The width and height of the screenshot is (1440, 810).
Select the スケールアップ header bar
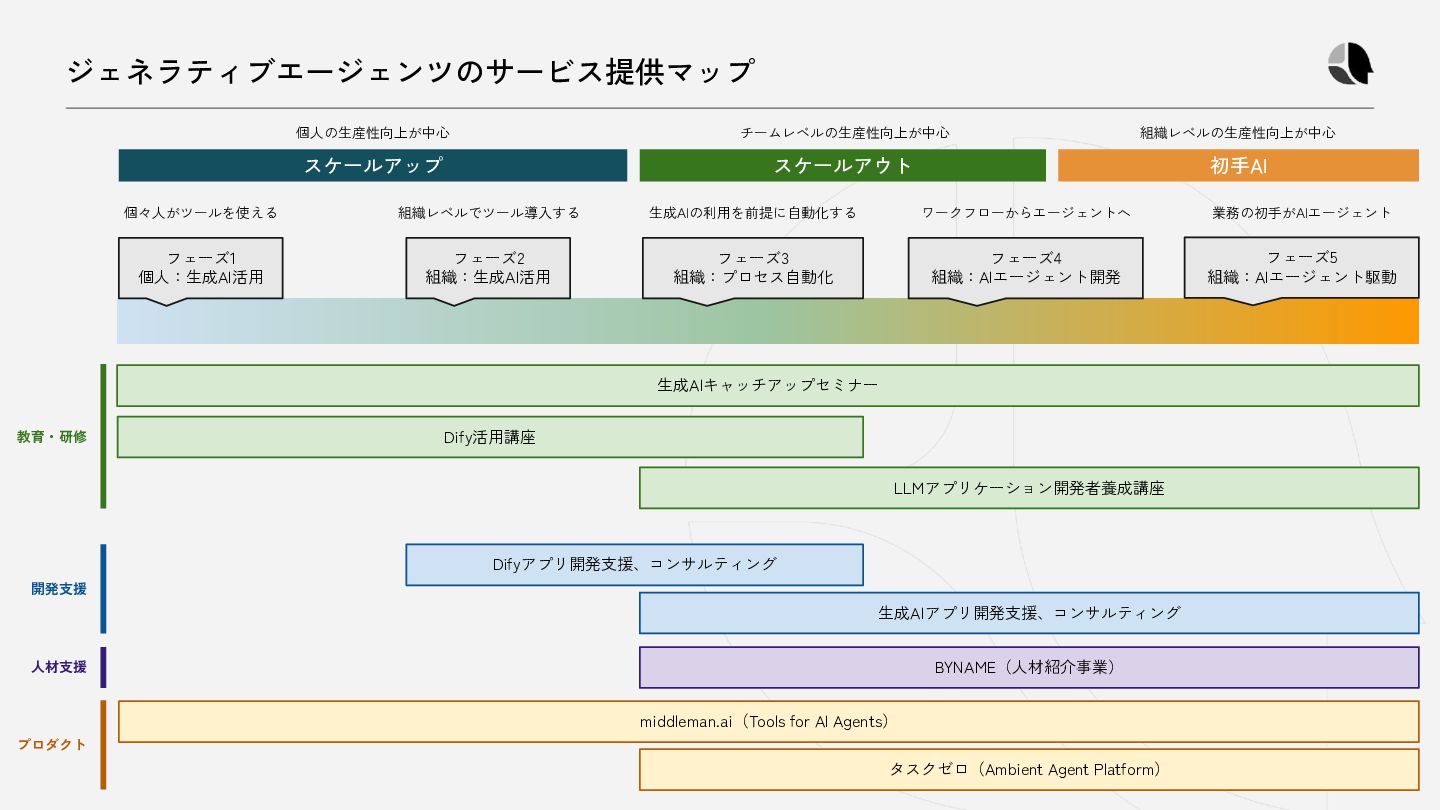[x=373, y=166]
